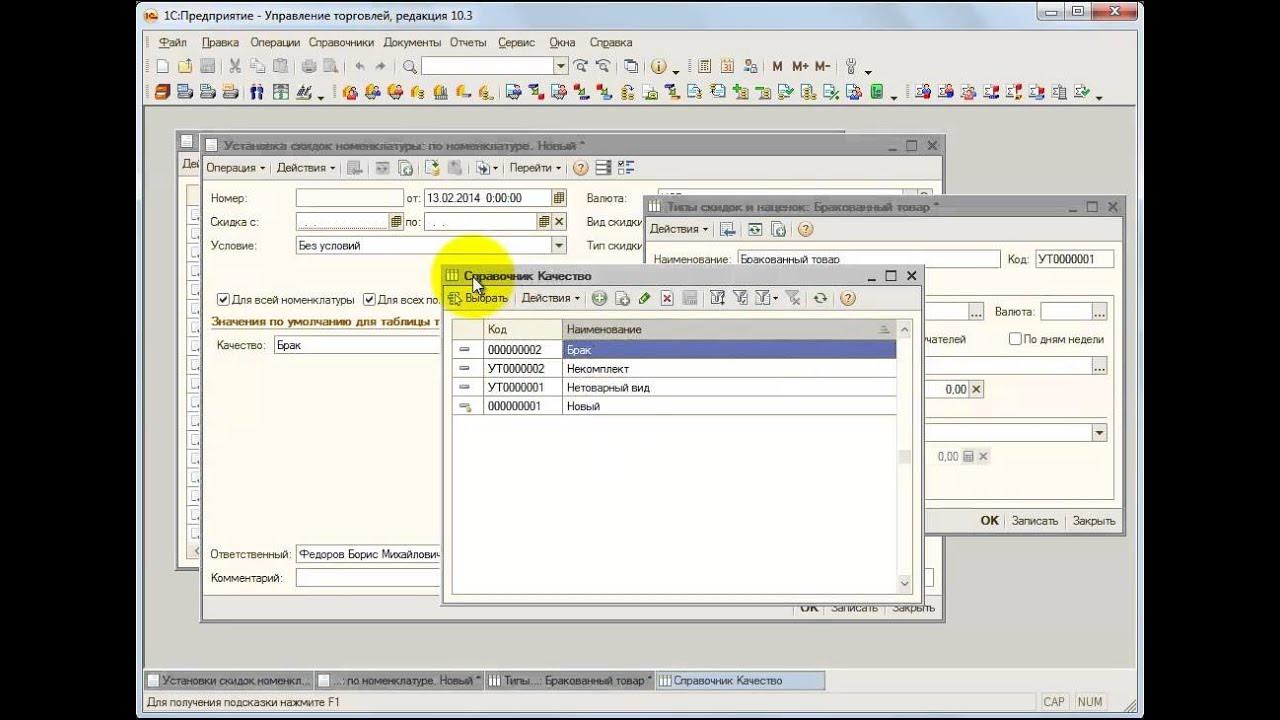This screenshot has height=720, width=1280.
Task: Open Действия dropdown in Типы скидок window
Action: point(679,229)
